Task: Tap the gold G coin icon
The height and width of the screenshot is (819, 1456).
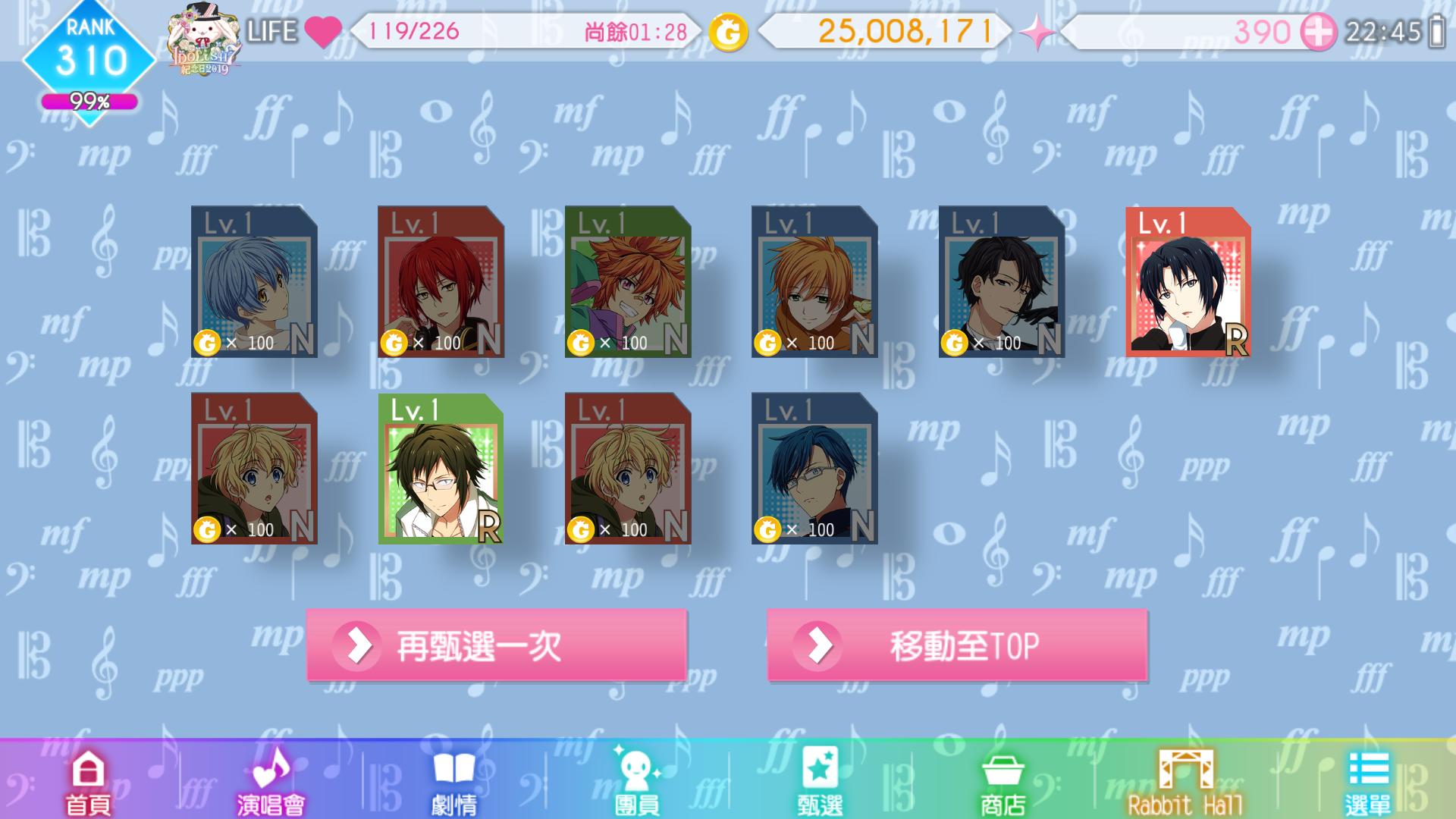Action: pyautogui.click(x=728, y=32)
